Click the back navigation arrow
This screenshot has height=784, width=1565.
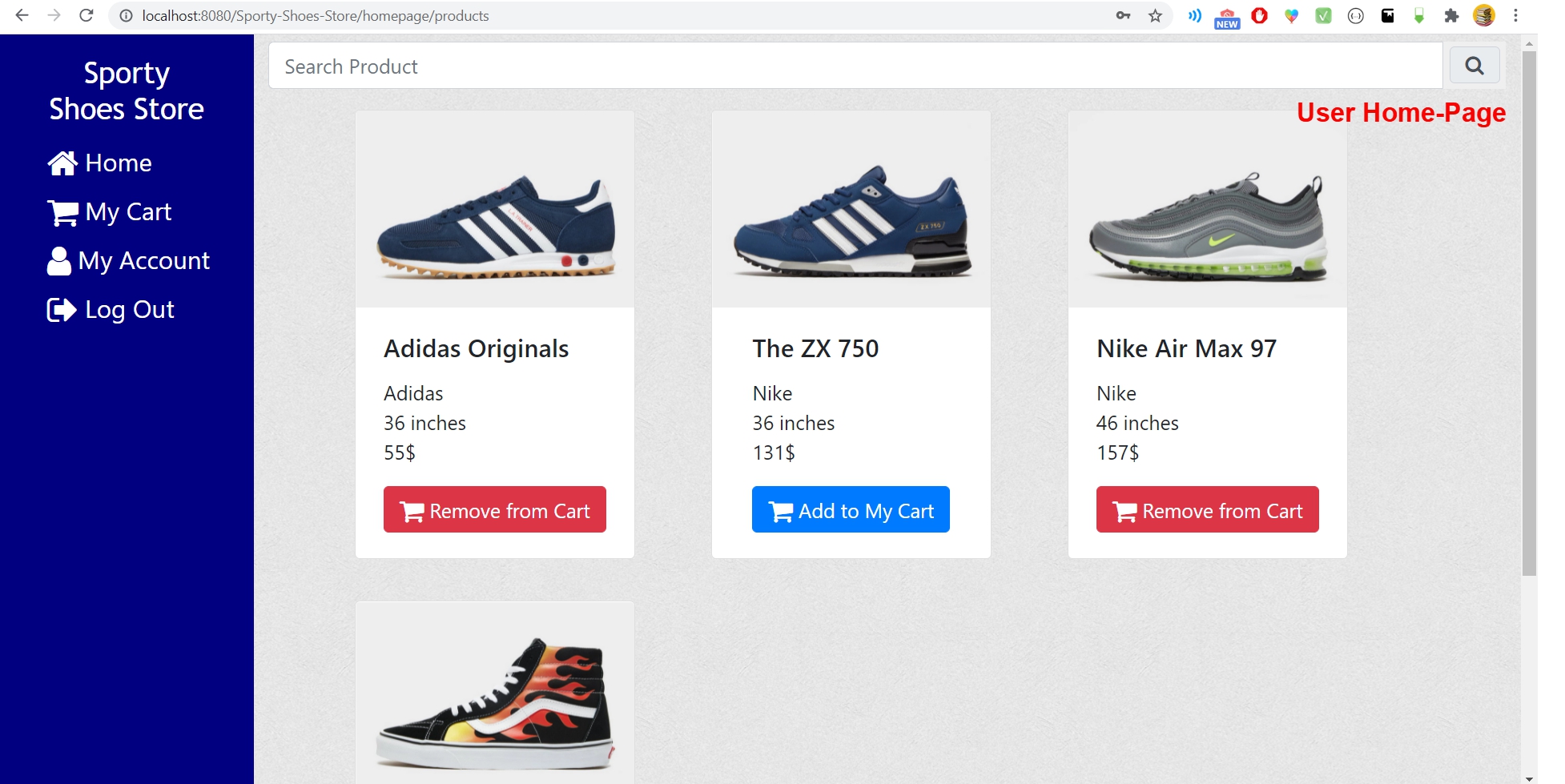pyautogui.click(x=21, y=15)
